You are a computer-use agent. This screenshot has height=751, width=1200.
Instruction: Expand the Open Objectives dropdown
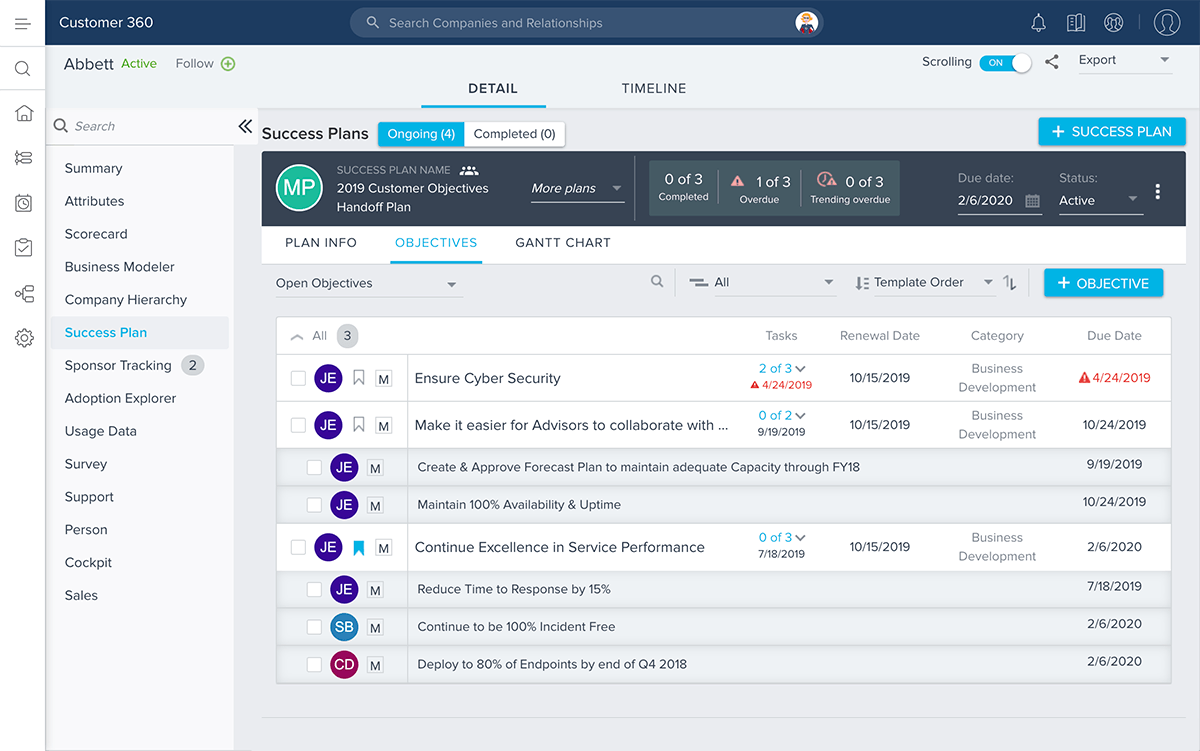(x=368, y=284)
